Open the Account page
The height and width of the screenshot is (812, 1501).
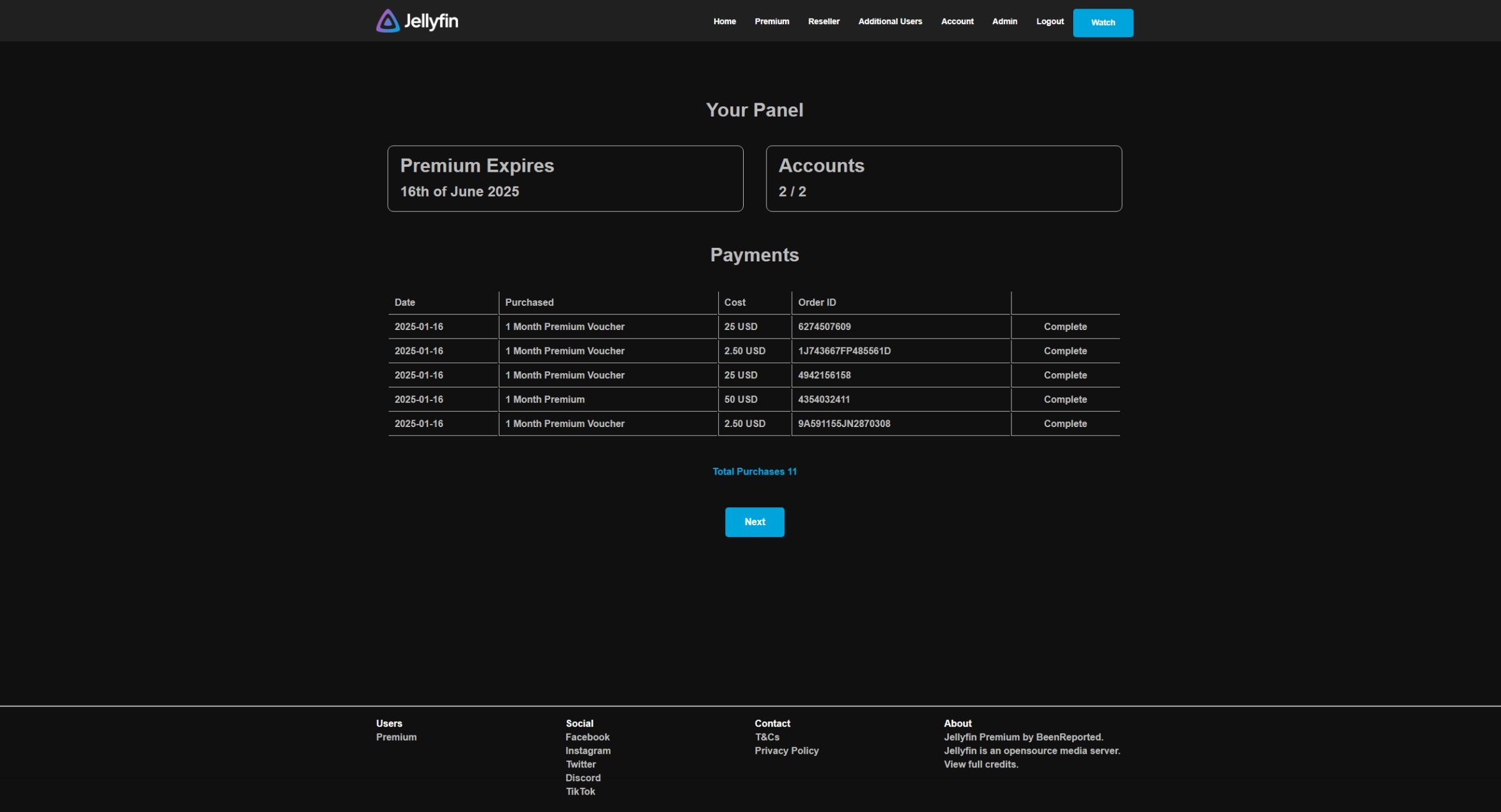[957, 22]
